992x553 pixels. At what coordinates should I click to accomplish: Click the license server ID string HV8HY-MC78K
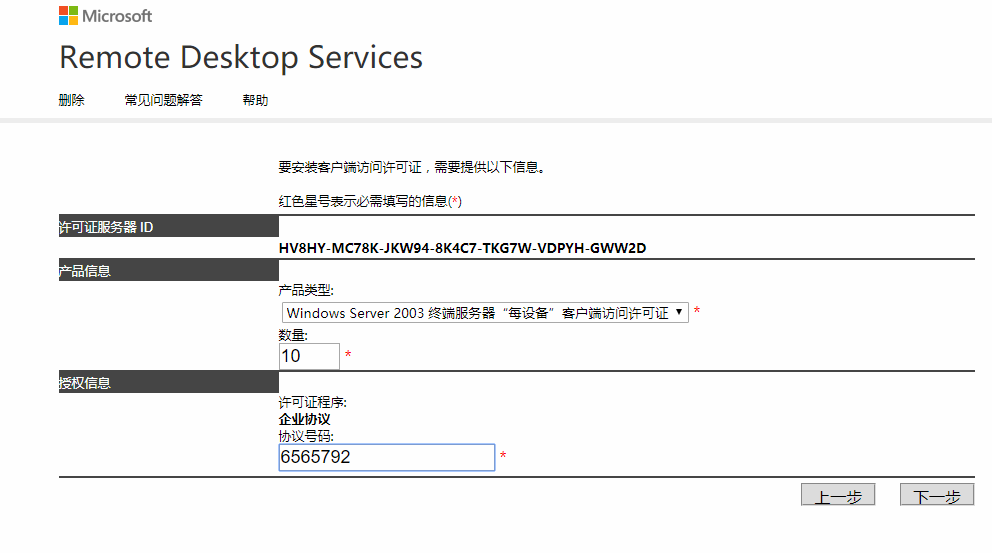[462, 248]
